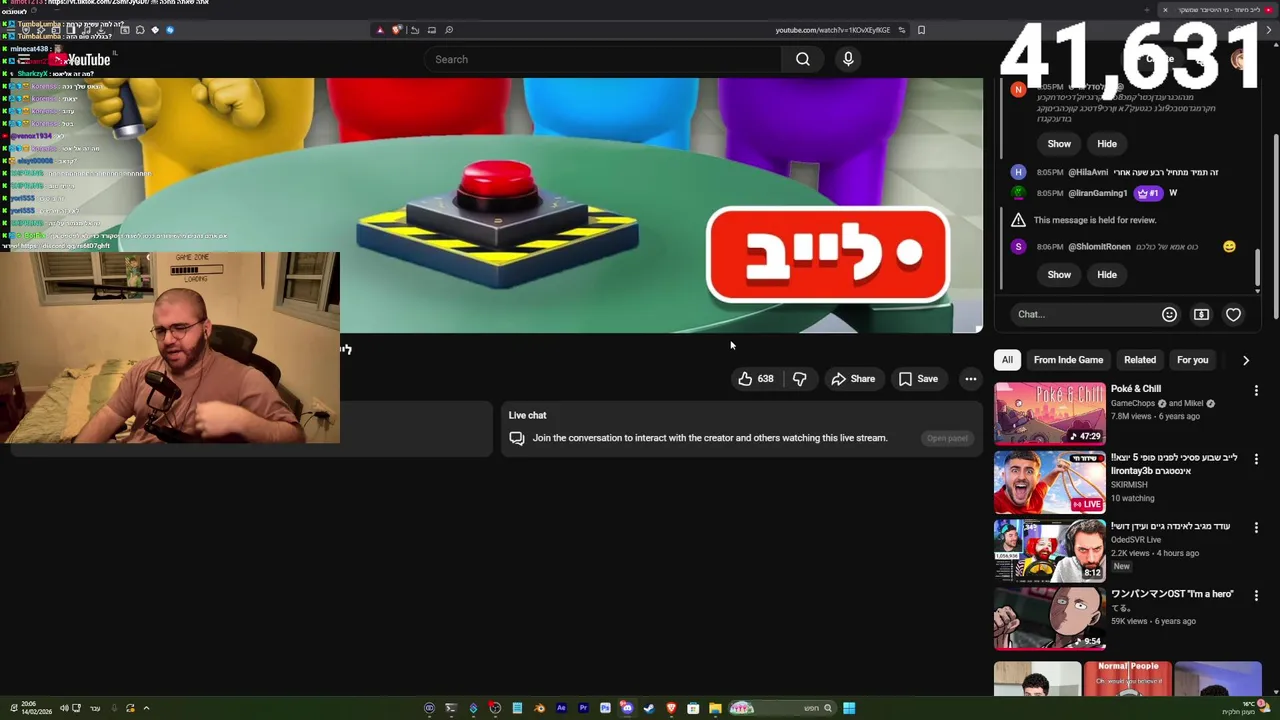The height and width of the screenshot is (720, 1280).
Task: Open Windows Start button in taskbar
Action: [x=849, y=708]
